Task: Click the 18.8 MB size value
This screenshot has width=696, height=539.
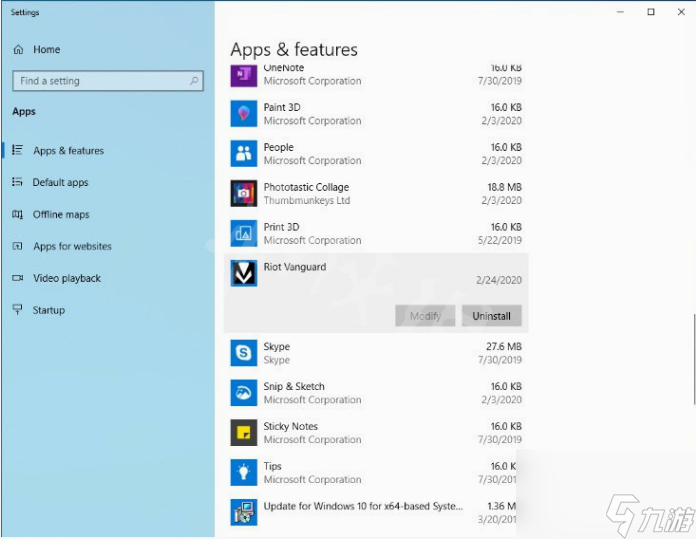Action: (505, 187)
